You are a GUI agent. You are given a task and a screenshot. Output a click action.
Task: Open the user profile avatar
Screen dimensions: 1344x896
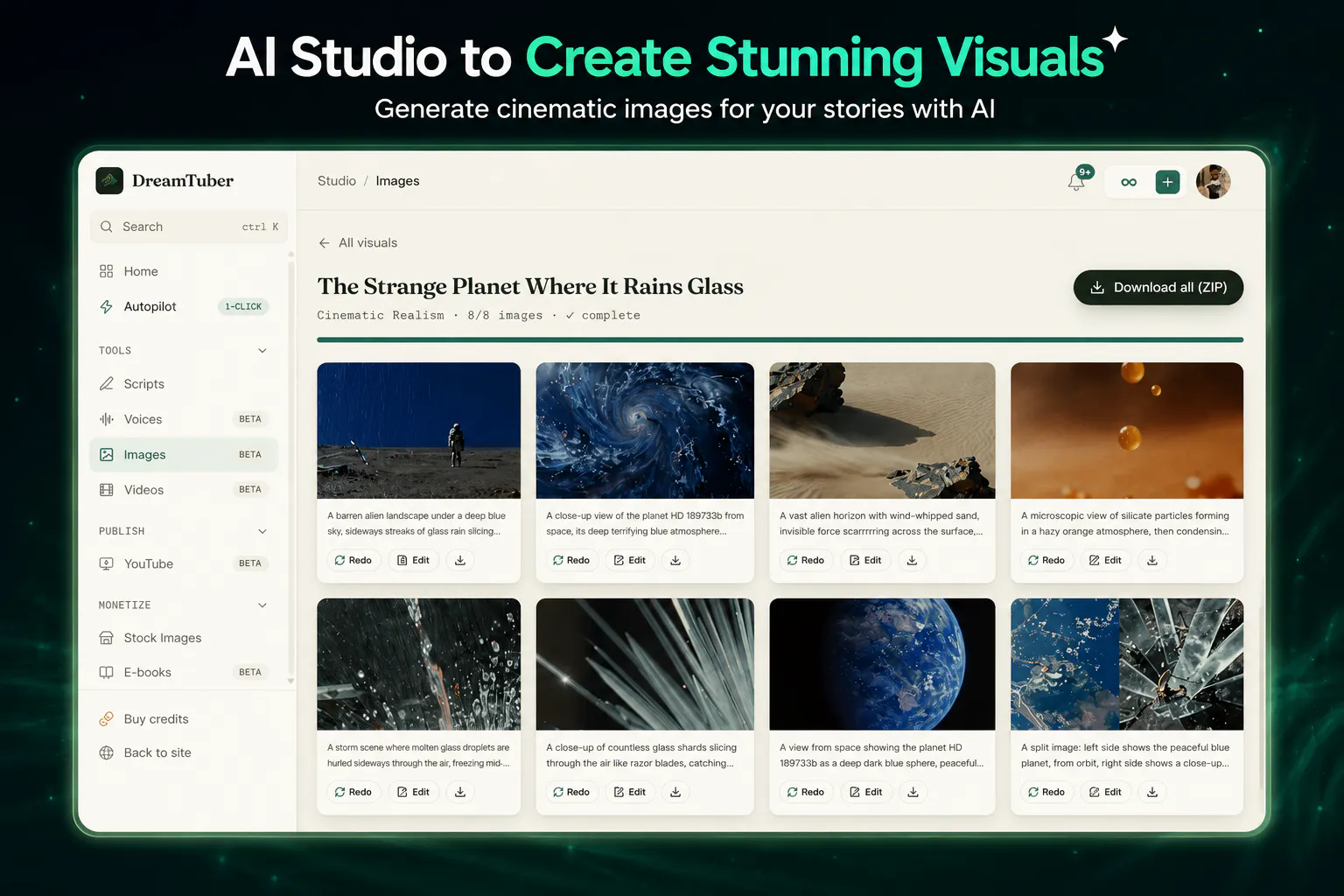click(x=1213, y=182)
